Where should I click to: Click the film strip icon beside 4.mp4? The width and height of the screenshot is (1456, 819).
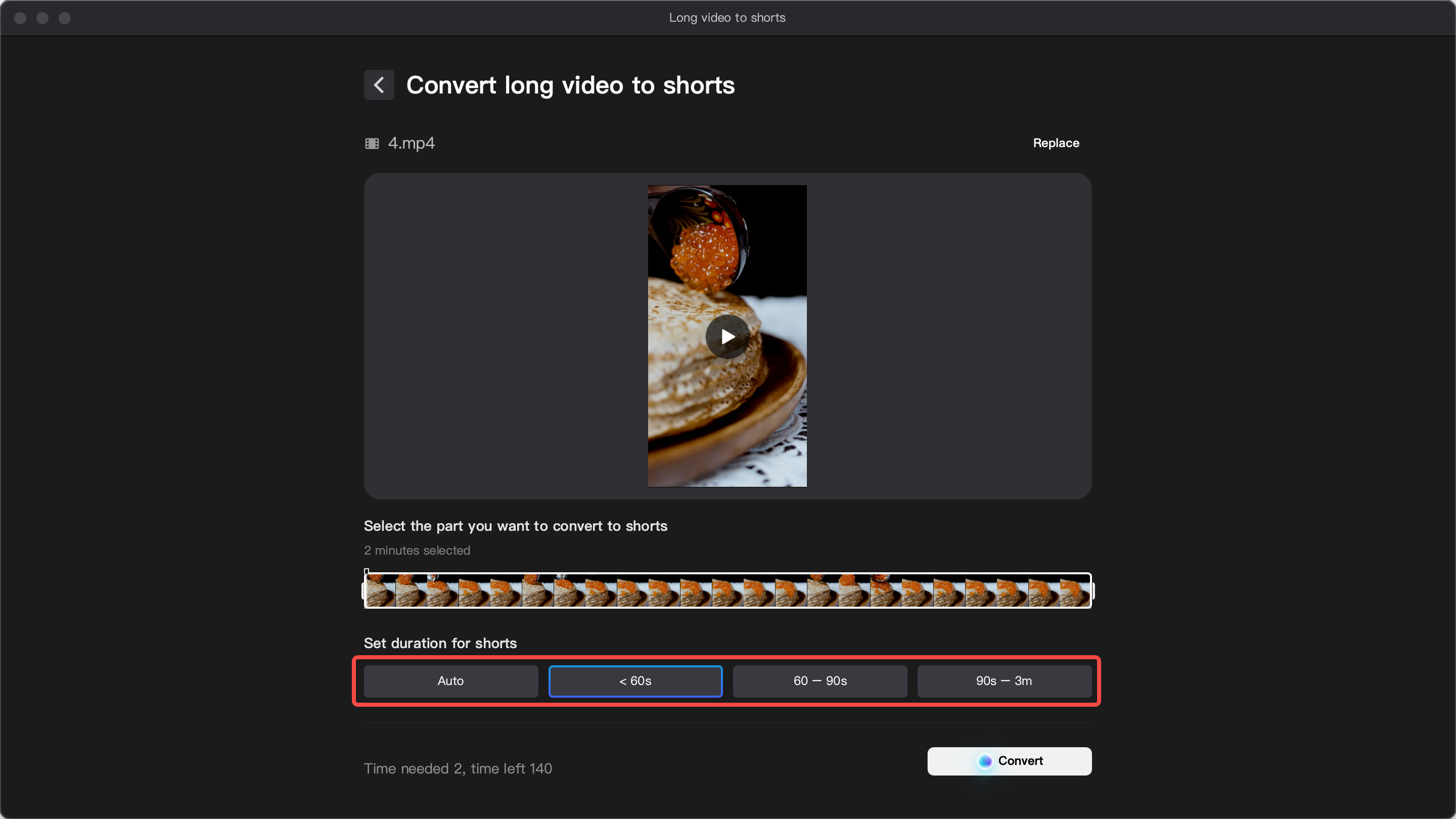[372, 143]
